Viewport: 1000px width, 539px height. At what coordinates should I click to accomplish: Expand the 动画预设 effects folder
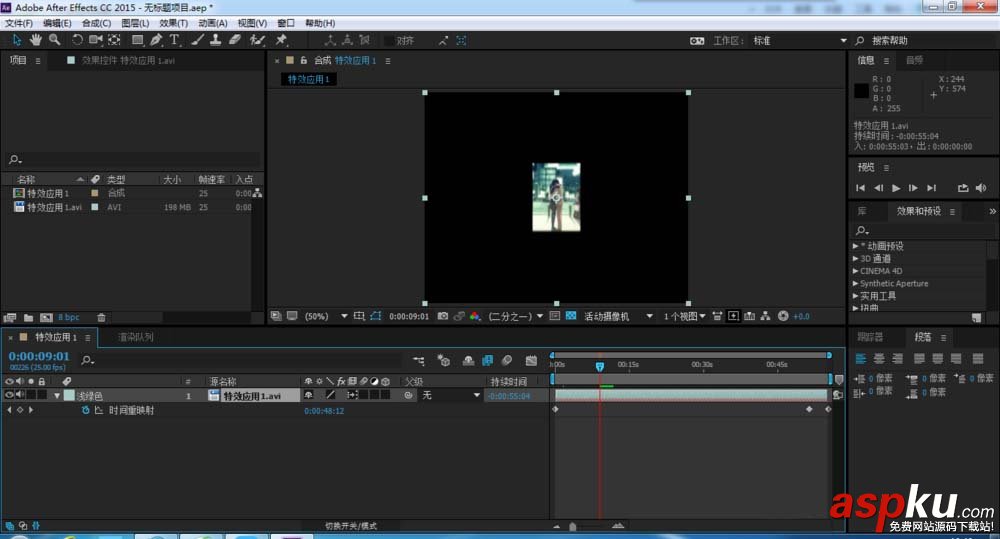coord(856,246)
